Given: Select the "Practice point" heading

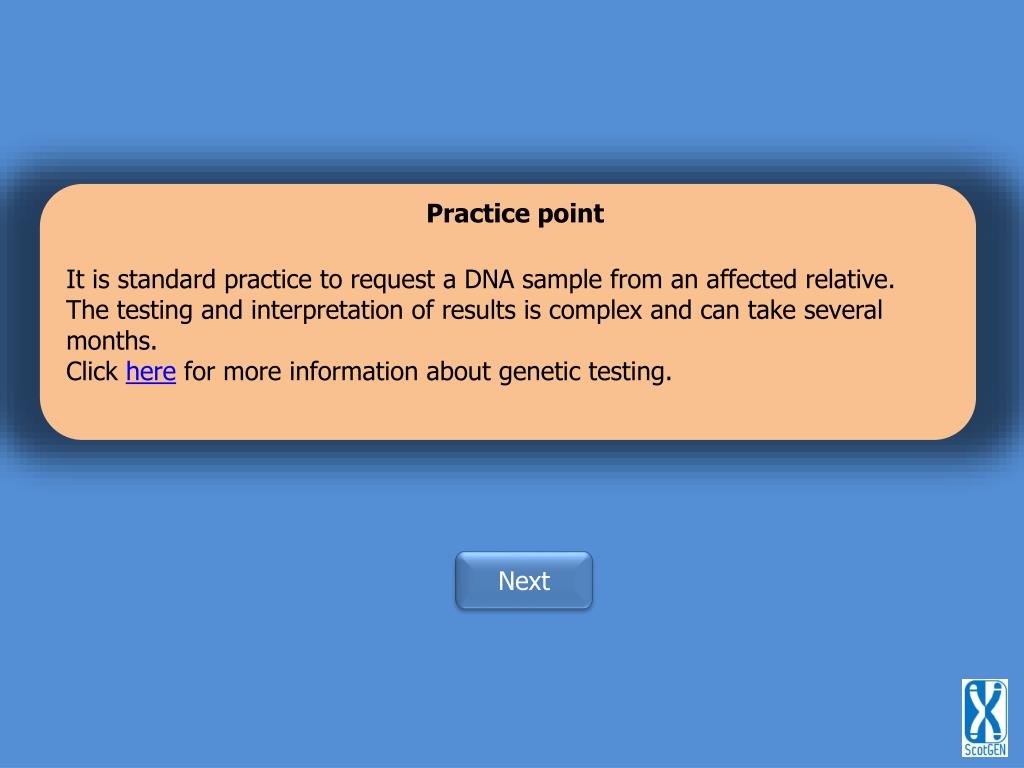Looking at the screenshot, I should click(x=515, y=214).
